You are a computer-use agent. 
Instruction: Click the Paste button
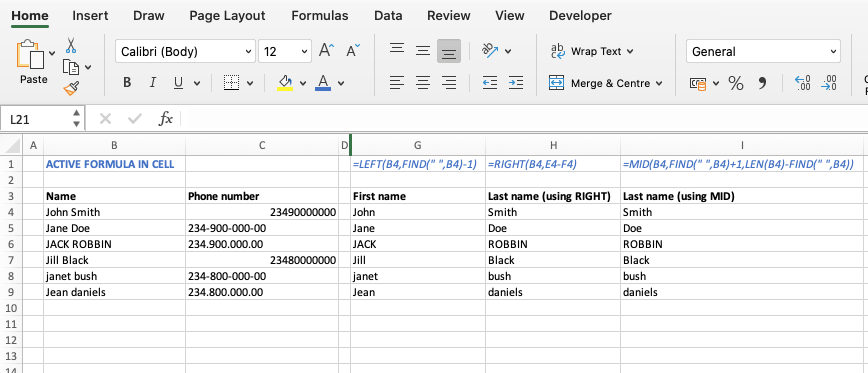tap(33, 62)
